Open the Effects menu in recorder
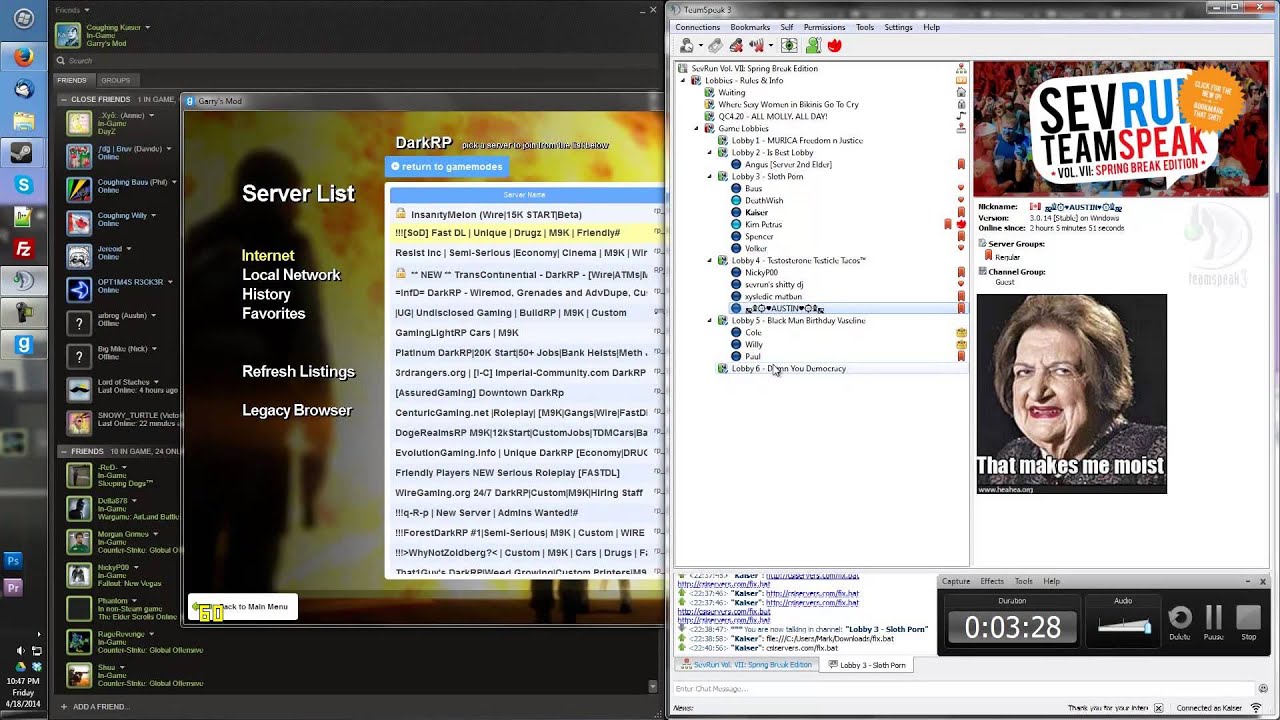Viewport: 1280px width, 720px height. [x=992, y=581]
